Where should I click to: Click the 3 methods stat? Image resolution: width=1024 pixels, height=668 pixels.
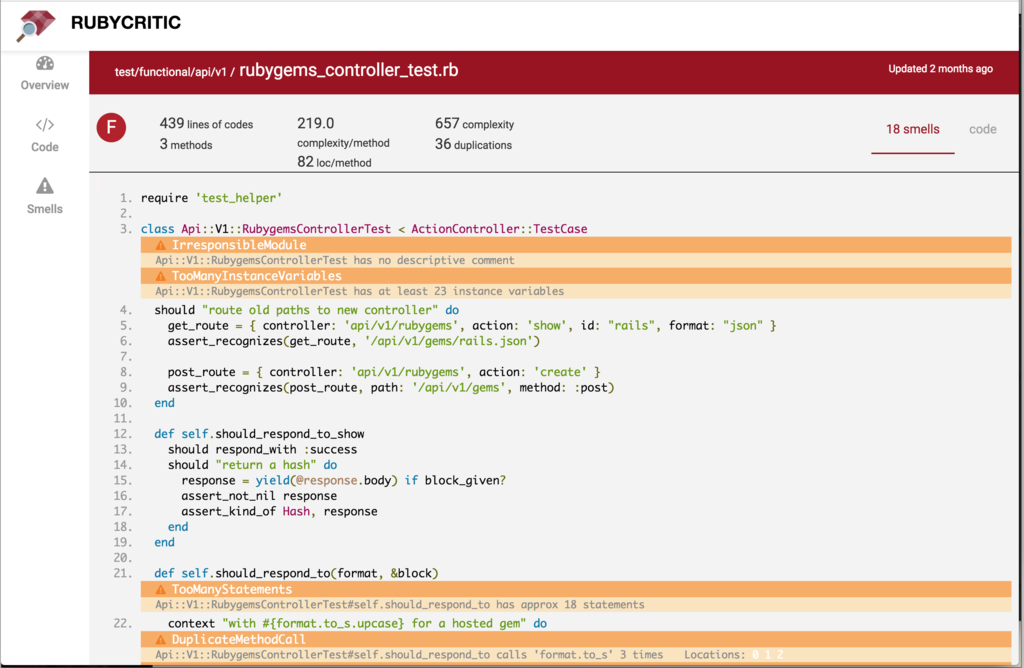(x=186, y=144)
